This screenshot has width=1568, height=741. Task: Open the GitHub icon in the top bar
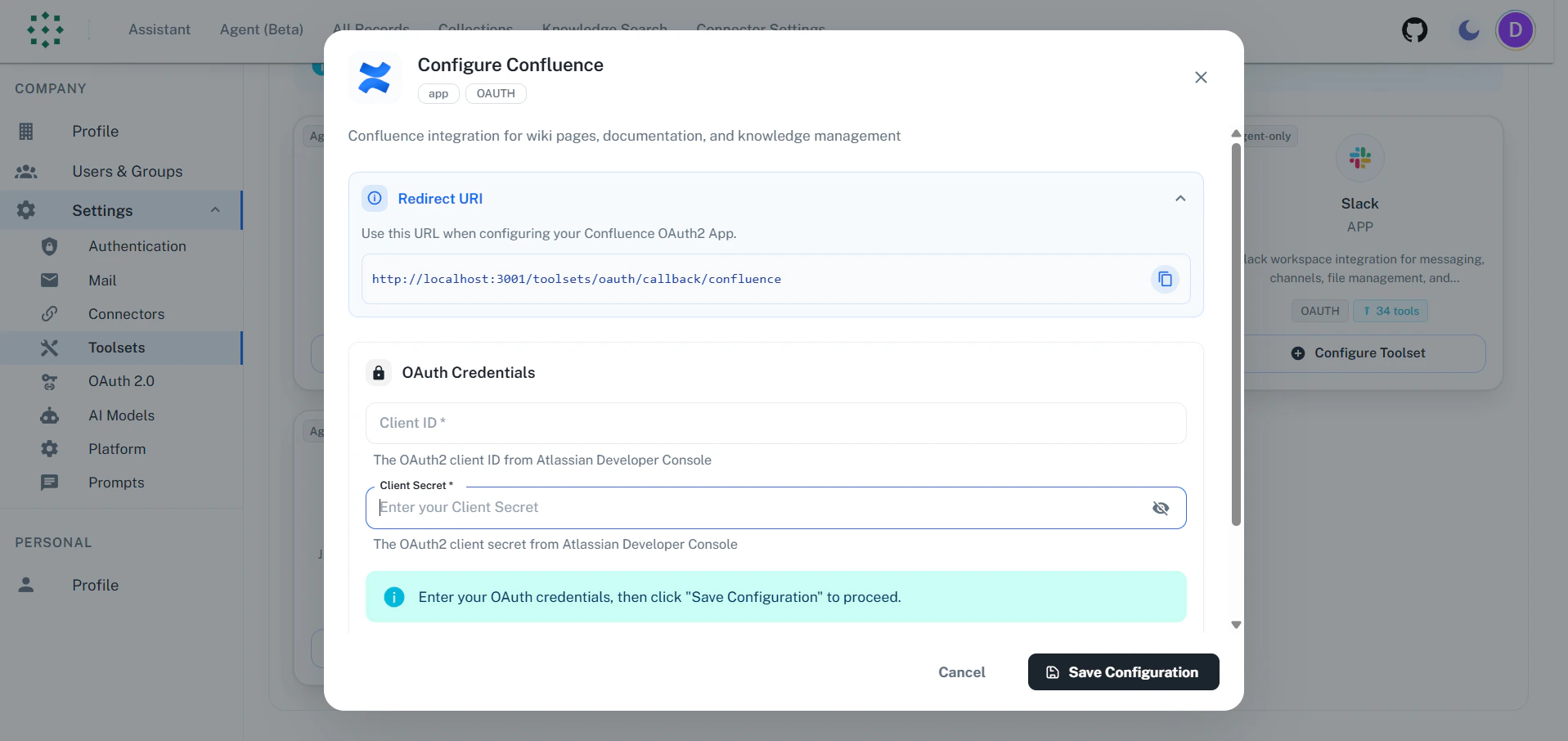click(1414, 29)
